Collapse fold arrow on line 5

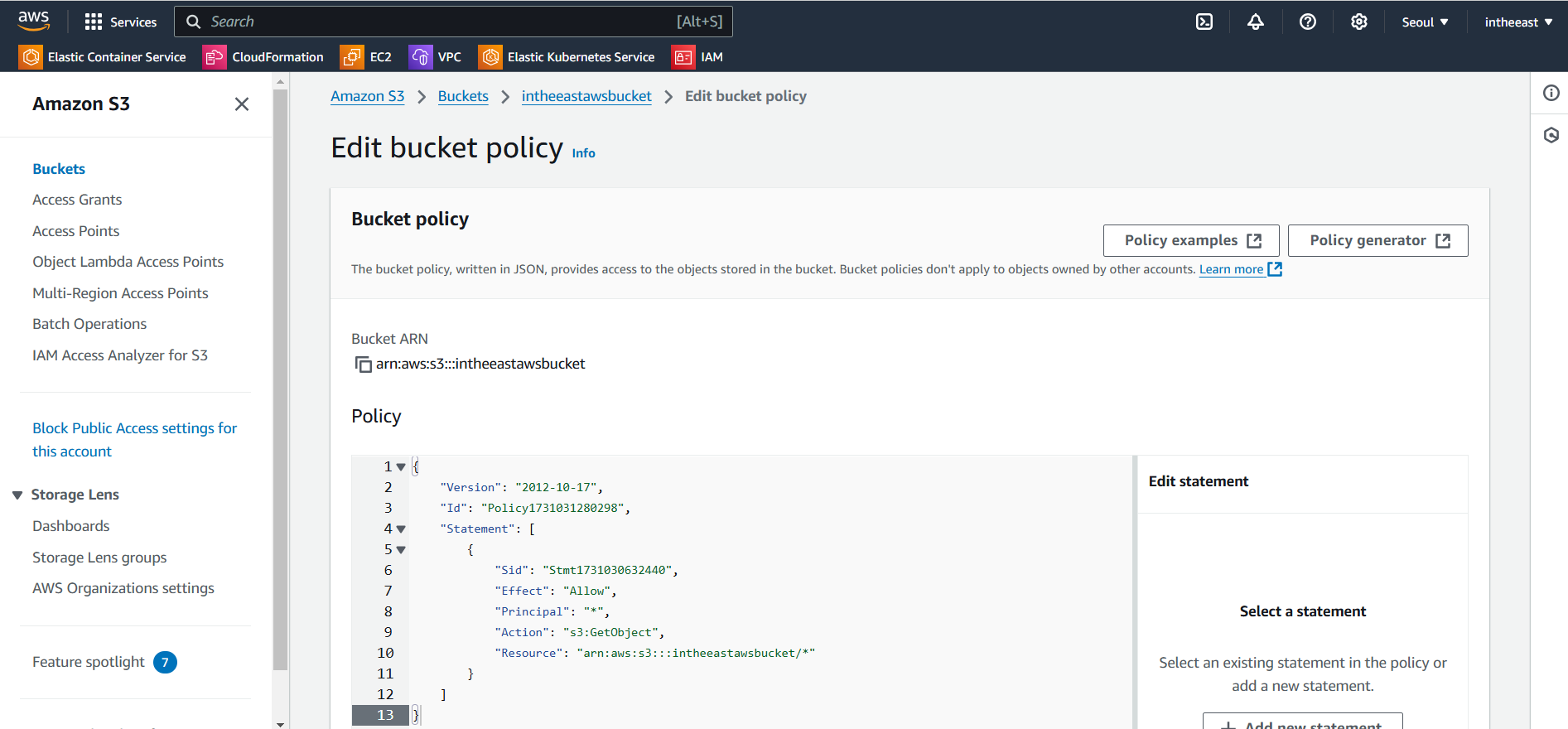[401, 550]
